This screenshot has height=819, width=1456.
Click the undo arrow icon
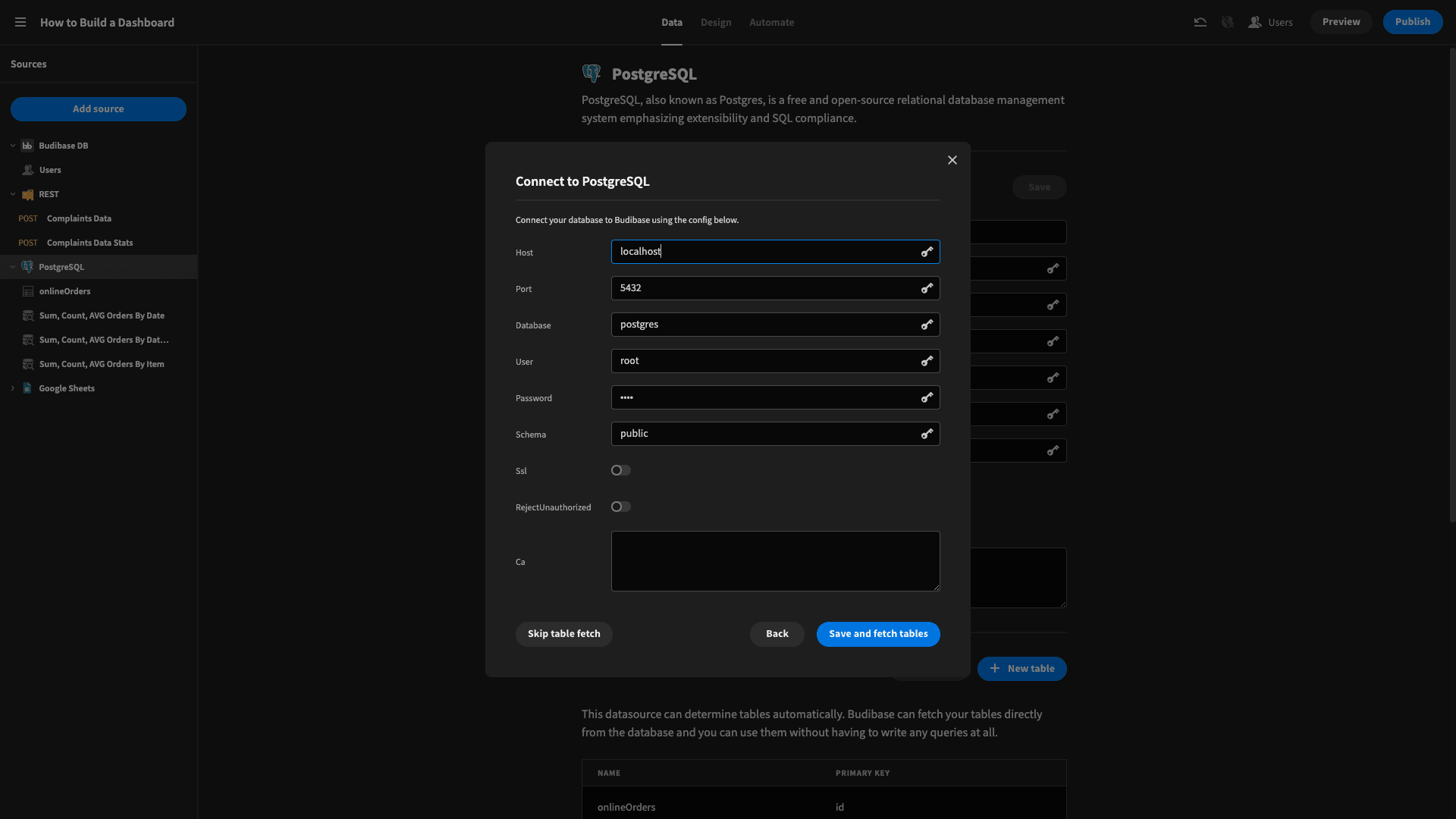pyautogui.click(x=1200, y=22)
